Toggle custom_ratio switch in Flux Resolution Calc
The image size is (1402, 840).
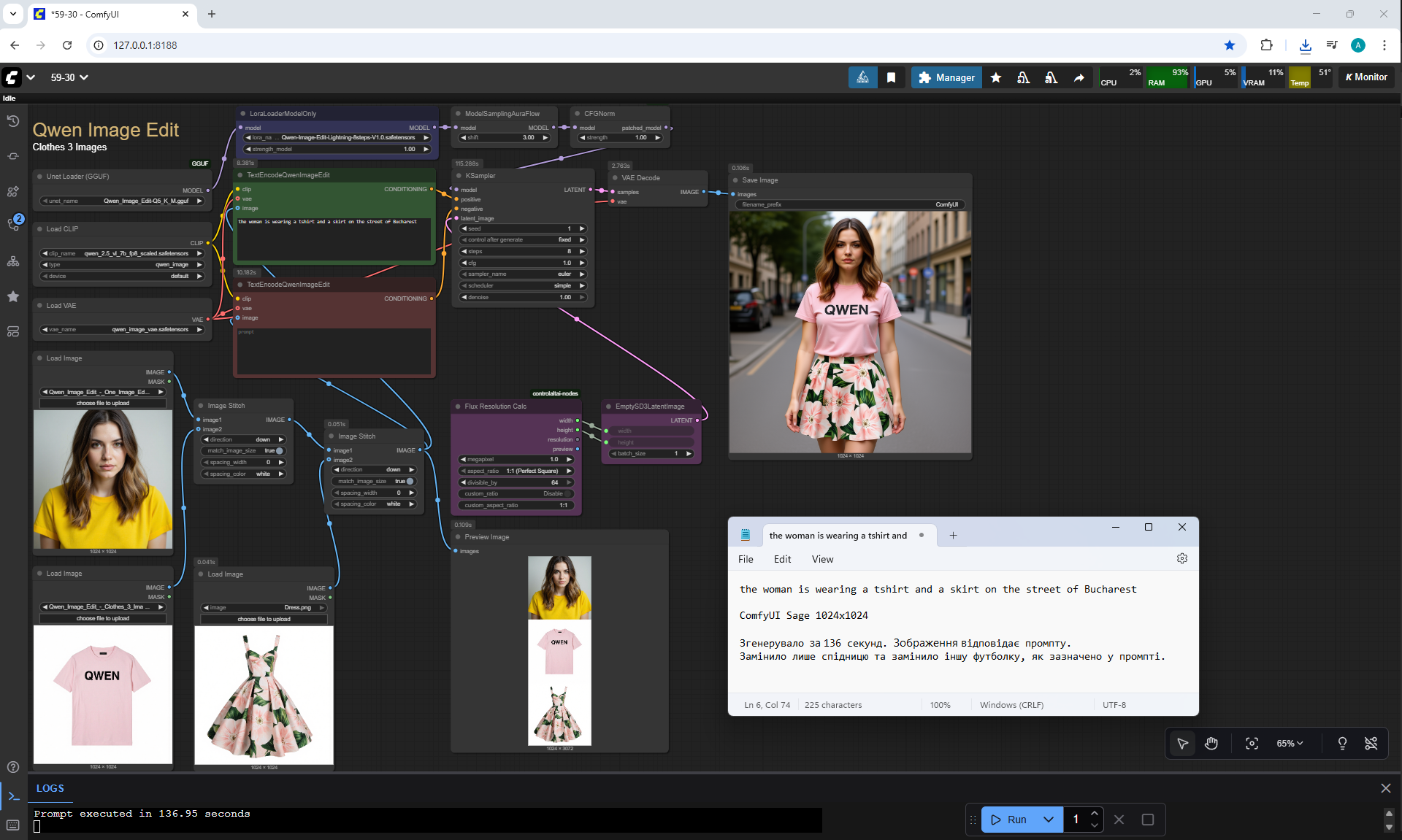pyautogui.click(x=567, y=494)
